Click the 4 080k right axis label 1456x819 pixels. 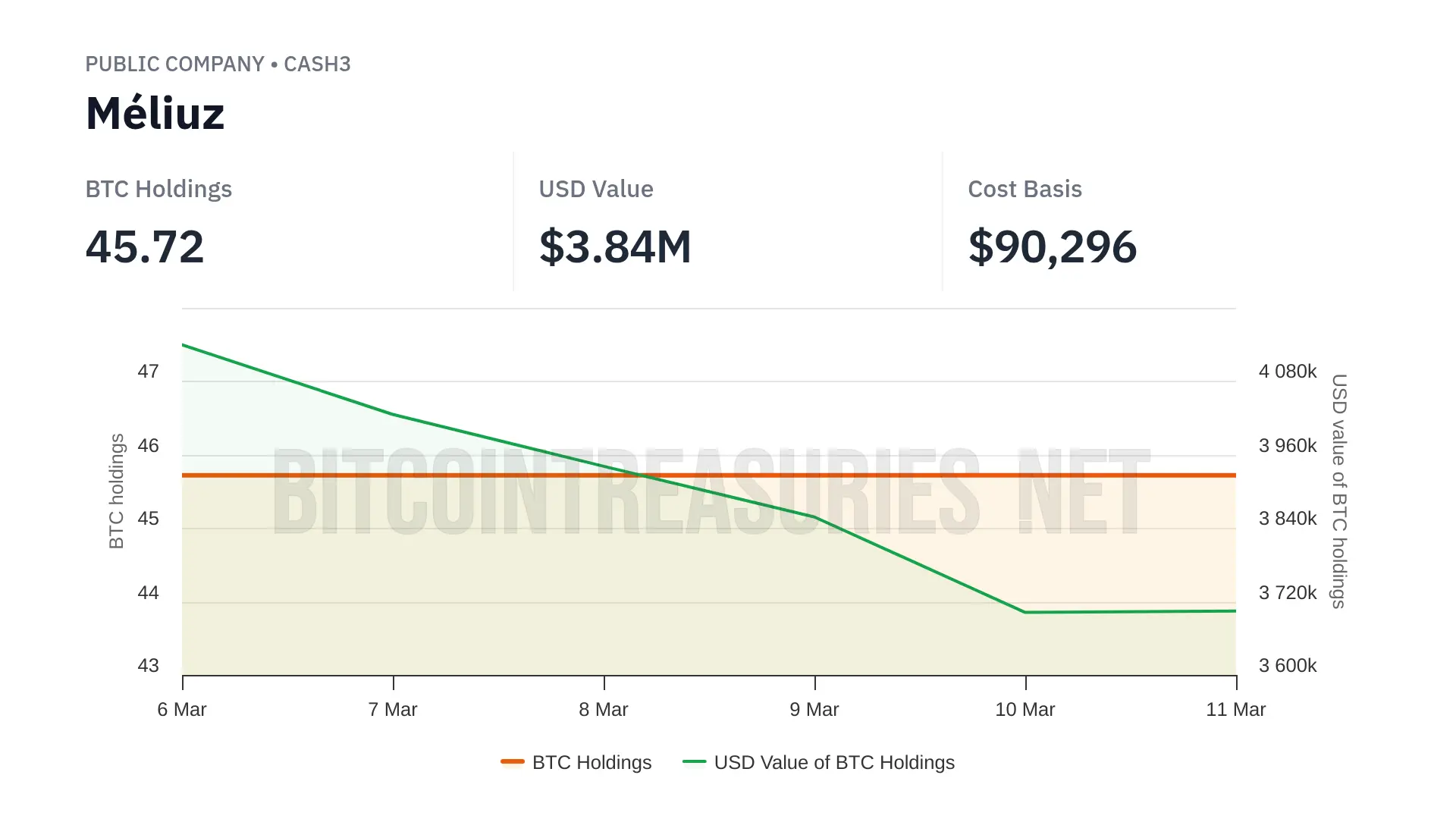pos(1288,372)
